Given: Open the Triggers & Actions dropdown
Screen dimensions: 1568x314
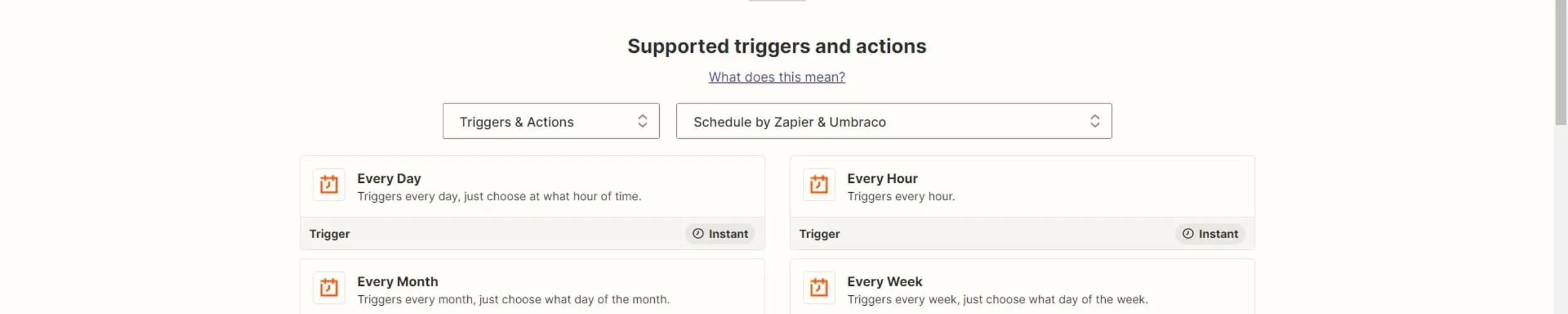Looking at the screenshot, I should [550, 121].
